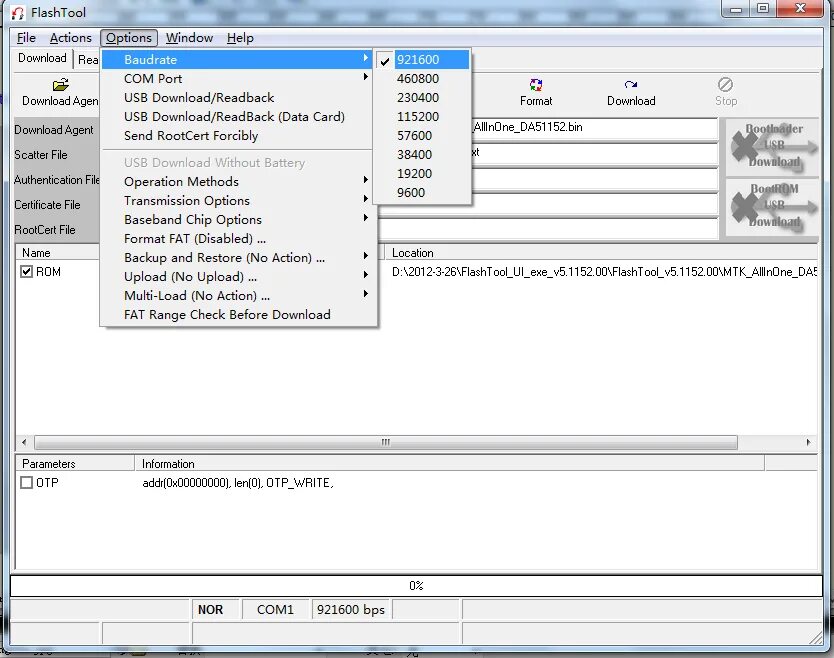Toggle the ROM checkbox
The width and height of the screenshot is (834, 658).
point(26,272)
